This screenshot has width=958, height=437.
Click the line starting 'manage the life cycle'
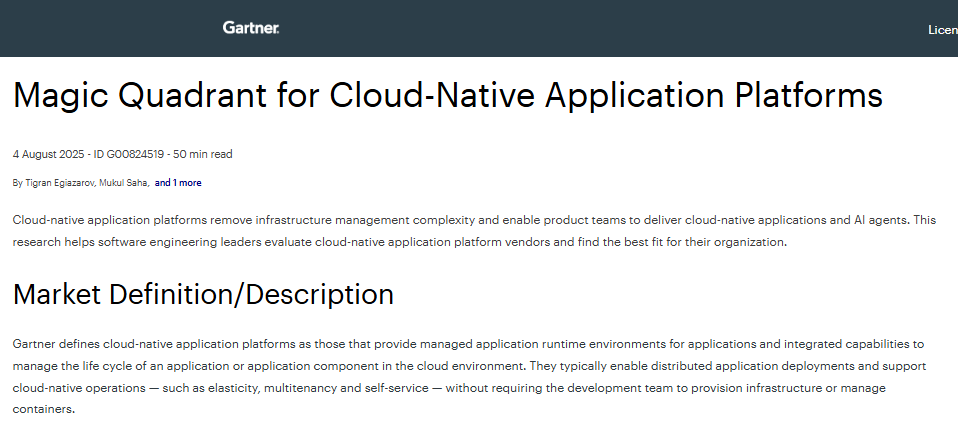coord(400,365)
